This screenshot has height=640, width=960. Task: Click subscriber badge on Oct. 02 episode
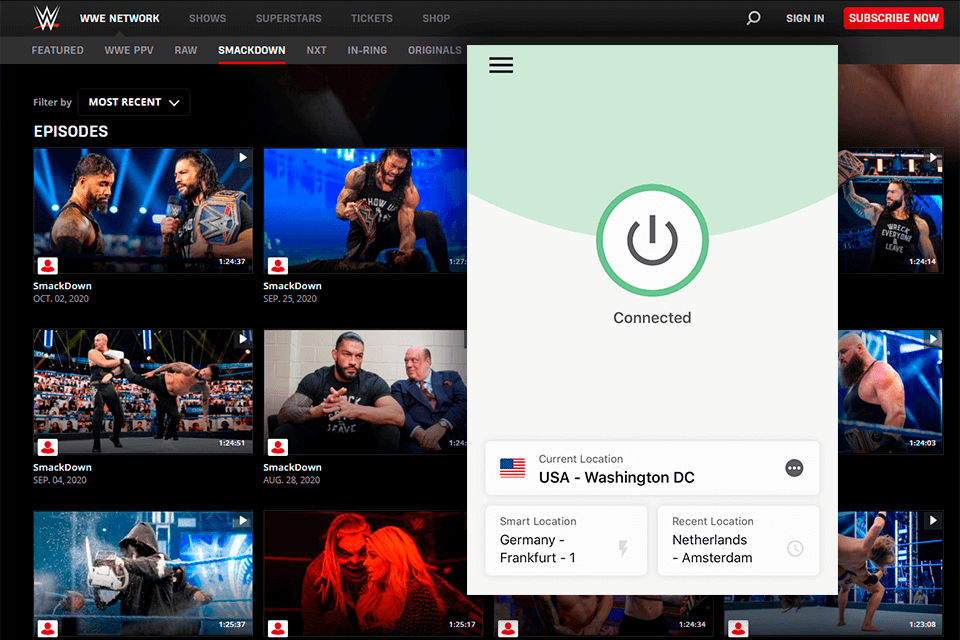[x=48, y=265]
